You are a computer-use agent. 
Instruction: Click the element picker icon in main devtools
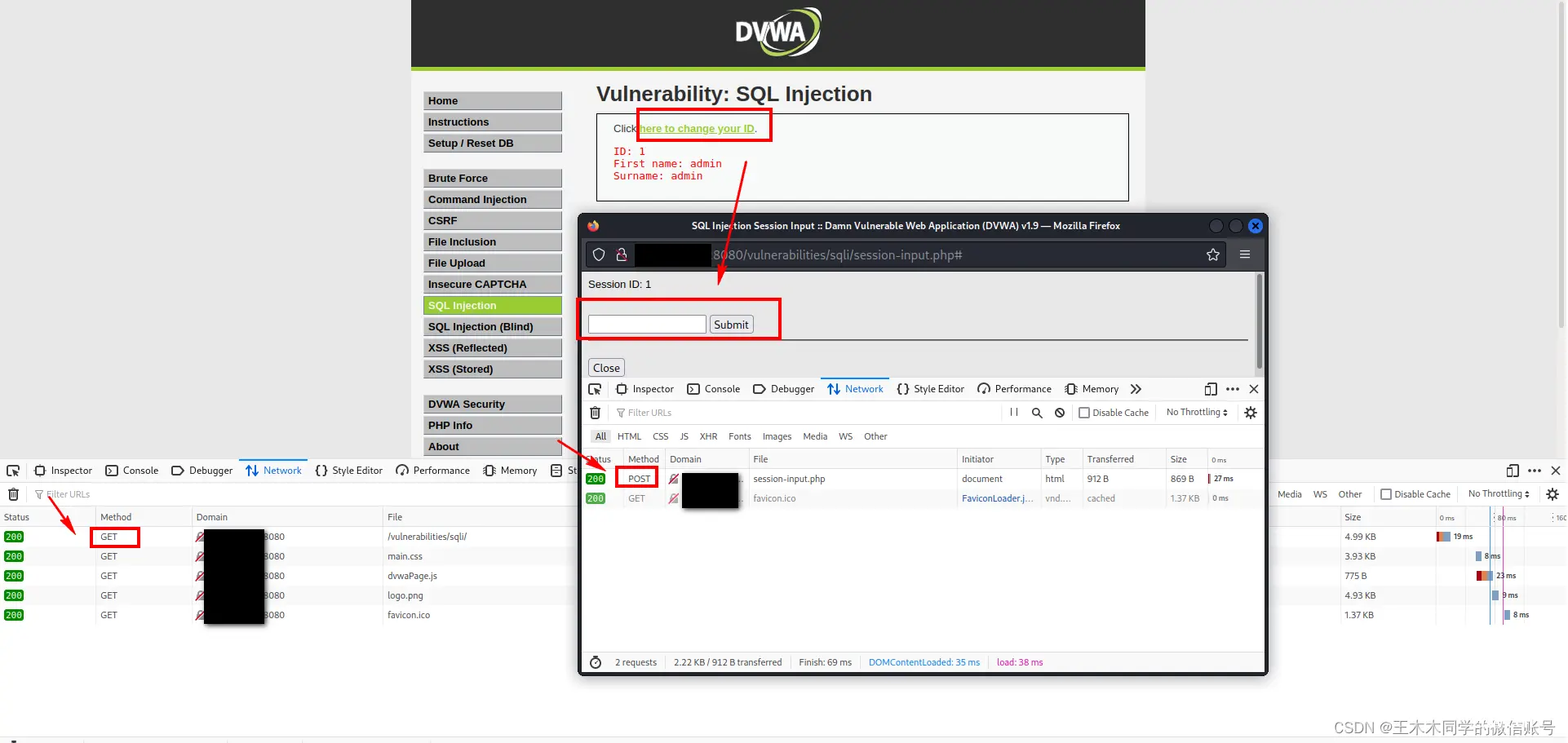tap(13, 471)
